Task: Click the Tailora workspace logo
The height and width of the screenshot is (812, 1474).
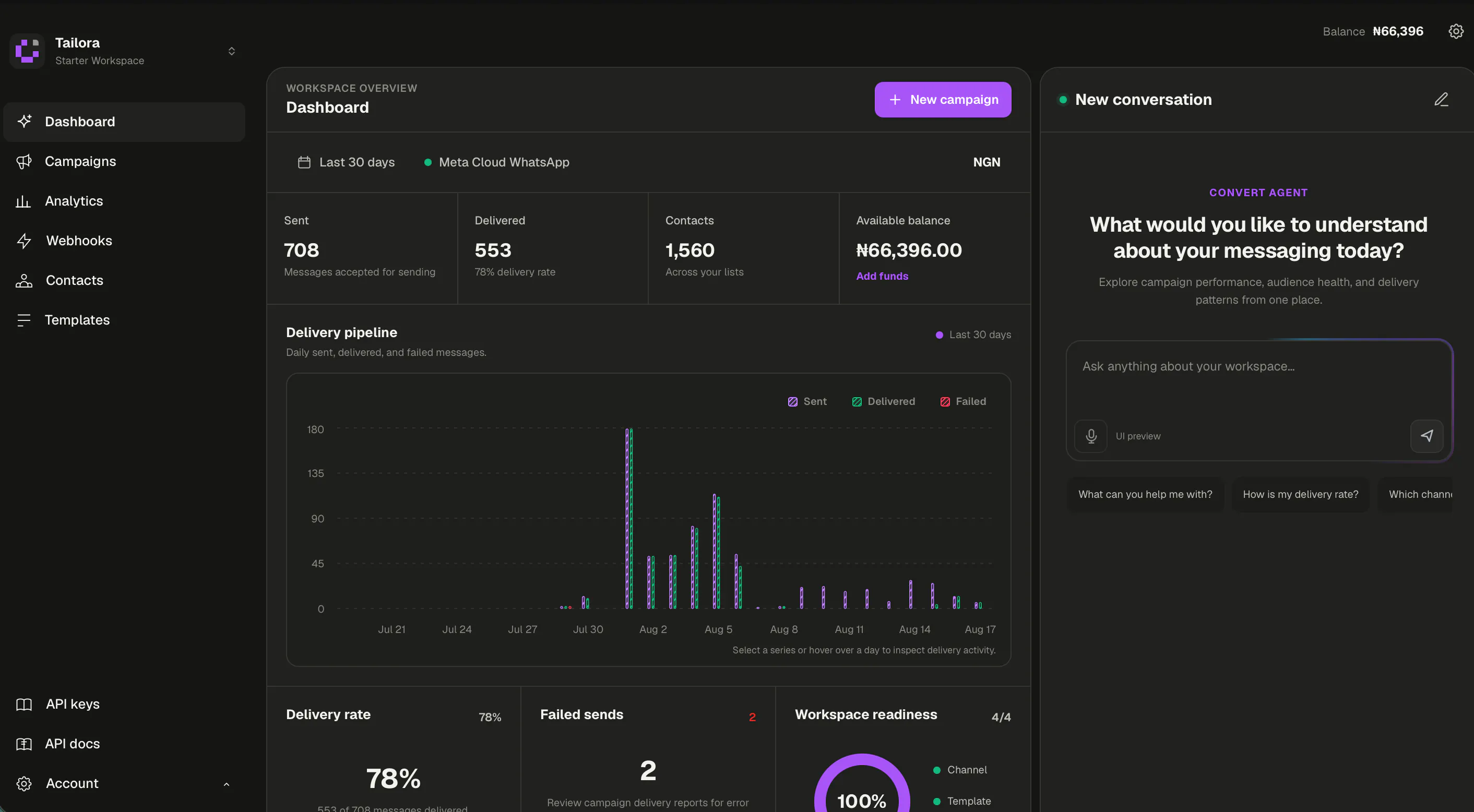Action: [27, 51]
